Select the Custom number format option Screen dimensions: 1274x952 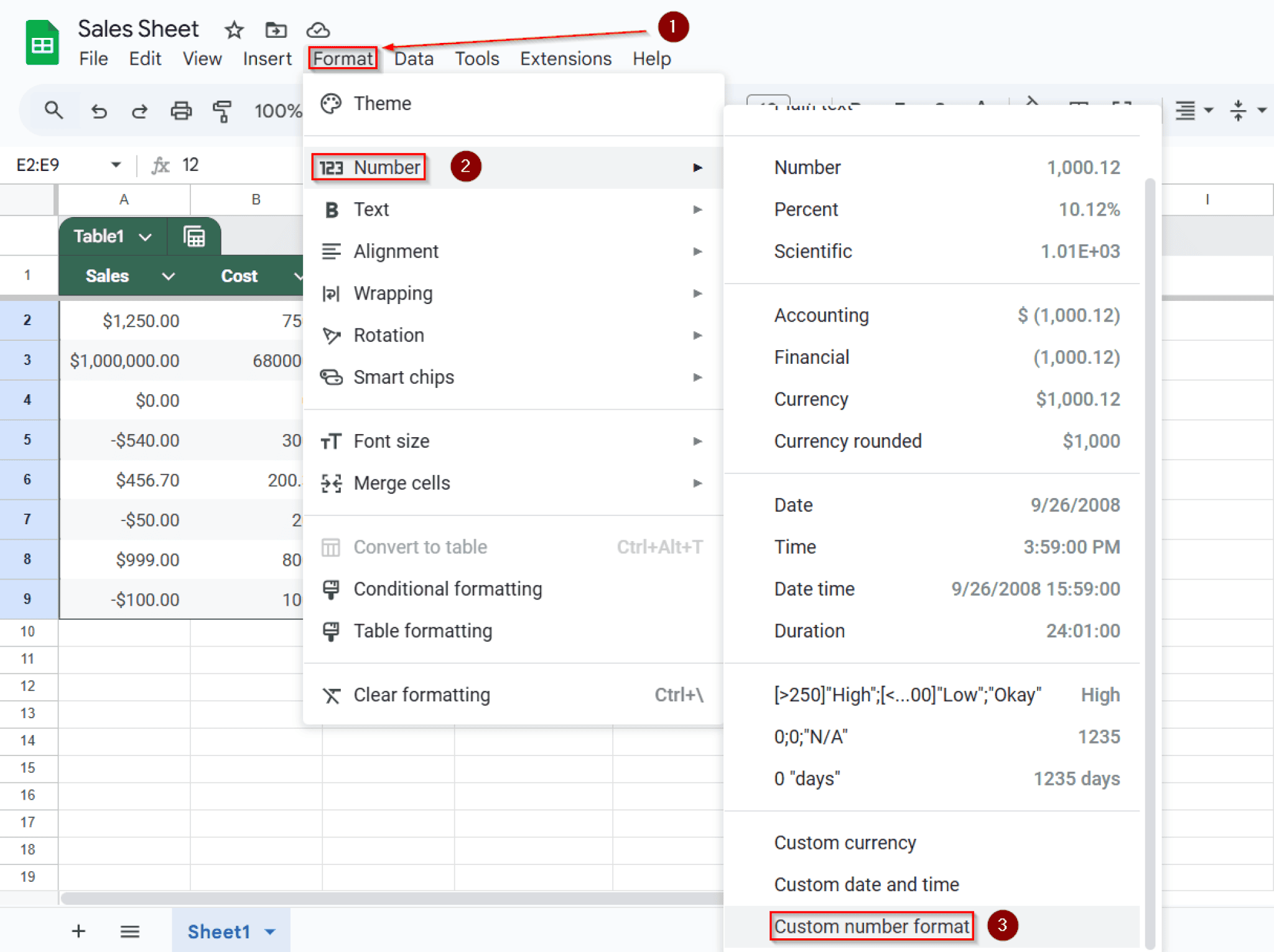[872, 925]
